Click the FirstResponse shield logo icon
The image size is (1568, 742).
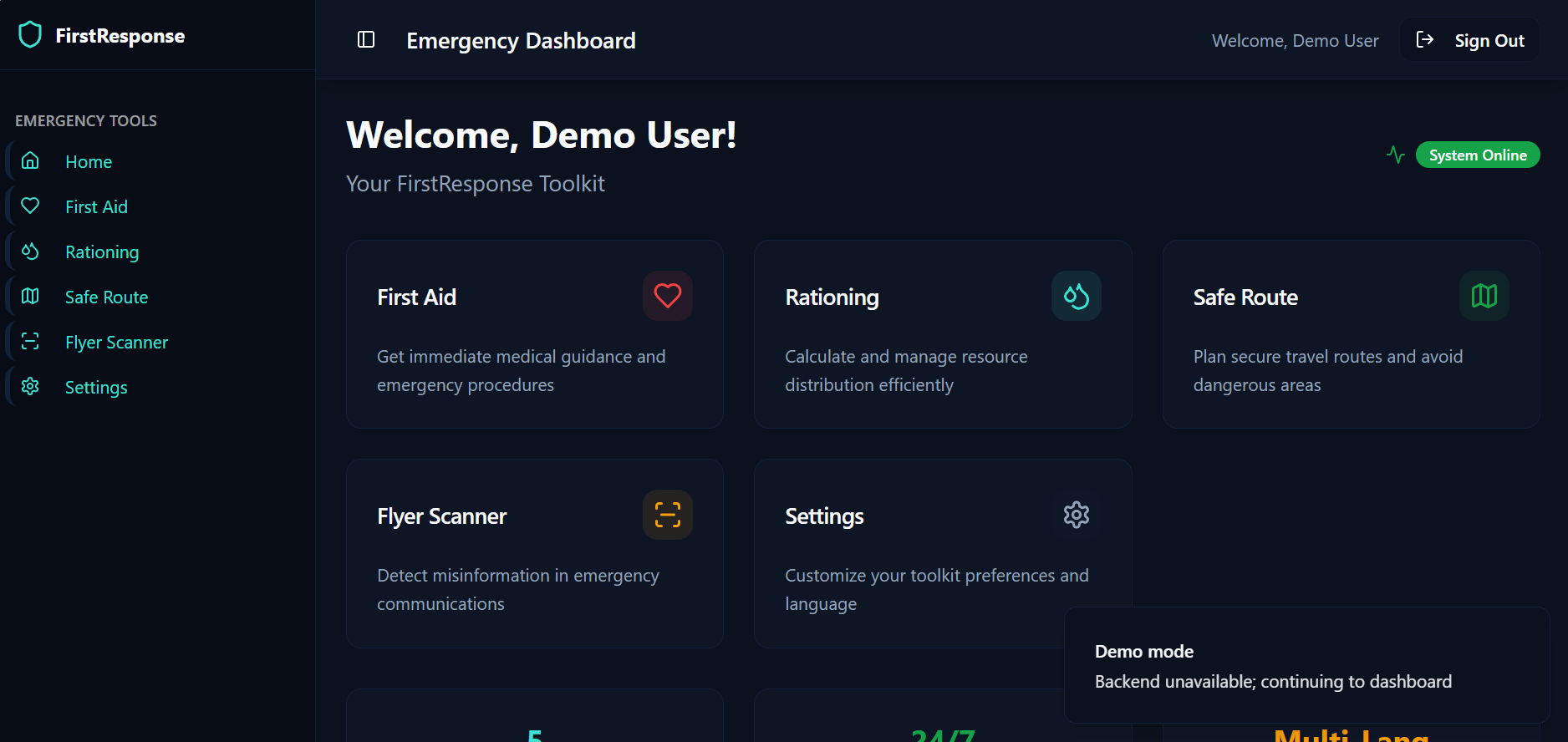click(30, 35)
